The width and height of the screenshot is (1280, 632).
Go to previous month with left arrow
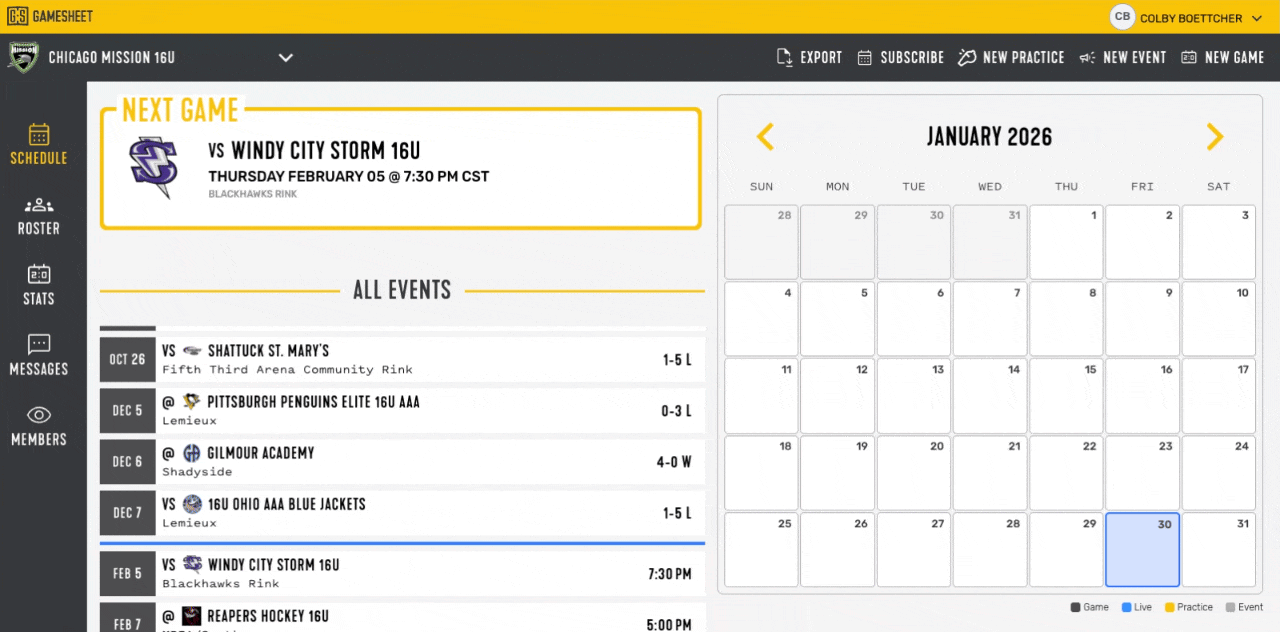pos(765,137)
